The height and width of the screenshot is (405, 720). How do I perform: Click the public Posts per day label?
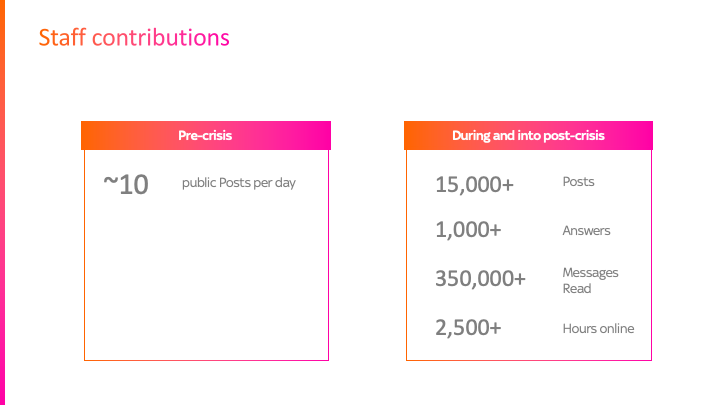239,183
